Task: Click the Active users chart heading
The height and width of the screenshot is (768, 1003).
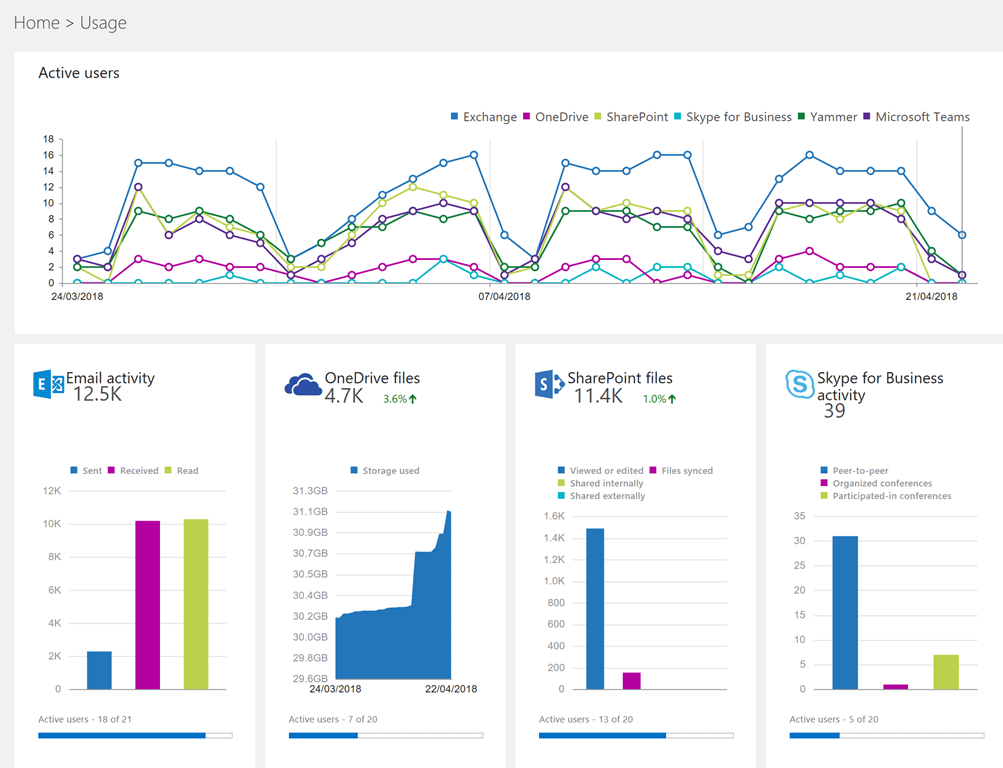Action: [79, 73]
